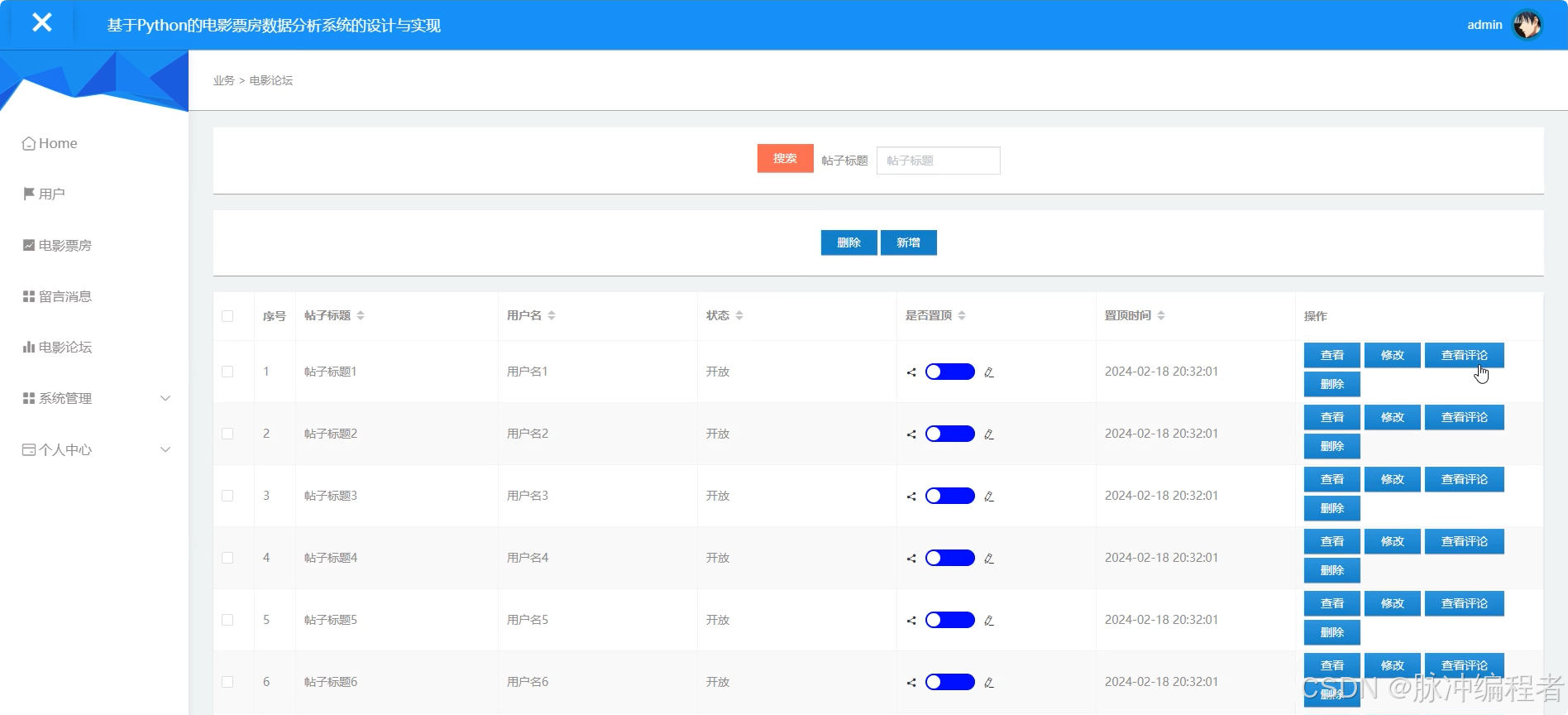Click 修改 for row 帖子标题2
This screenshot has height=715, width=1568.
pos(1392,417)
